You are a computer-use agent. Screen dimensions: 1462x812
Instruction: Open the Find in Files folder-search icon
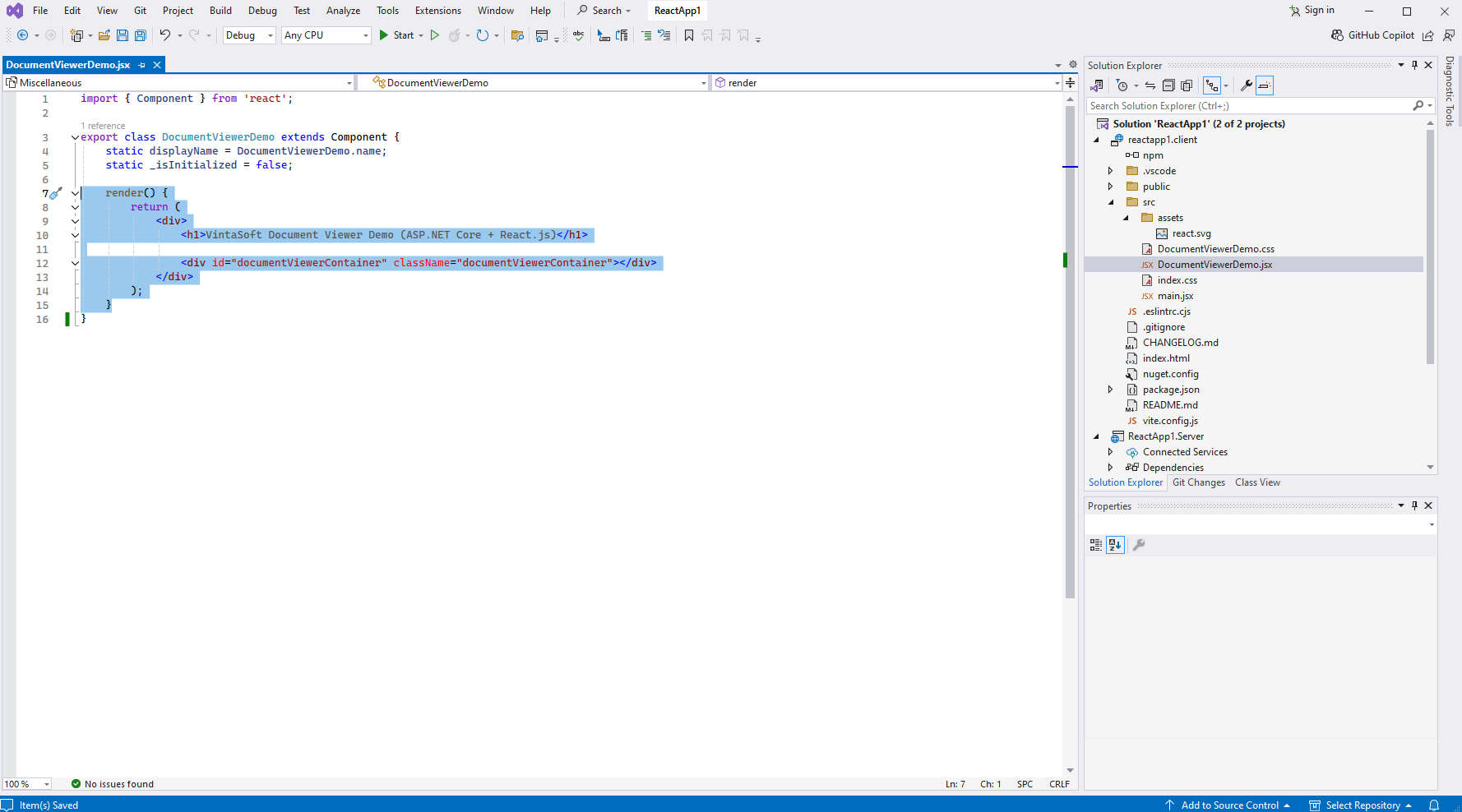pyautogui.click(x=517, y=35)
